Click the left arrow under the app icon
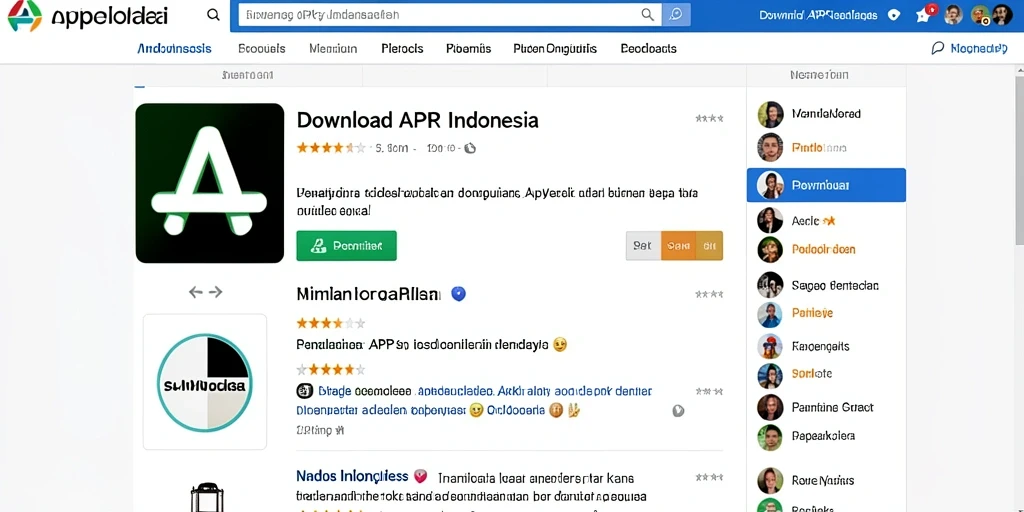The width and height of the screenshot is (1024, 512). [195, 292]
